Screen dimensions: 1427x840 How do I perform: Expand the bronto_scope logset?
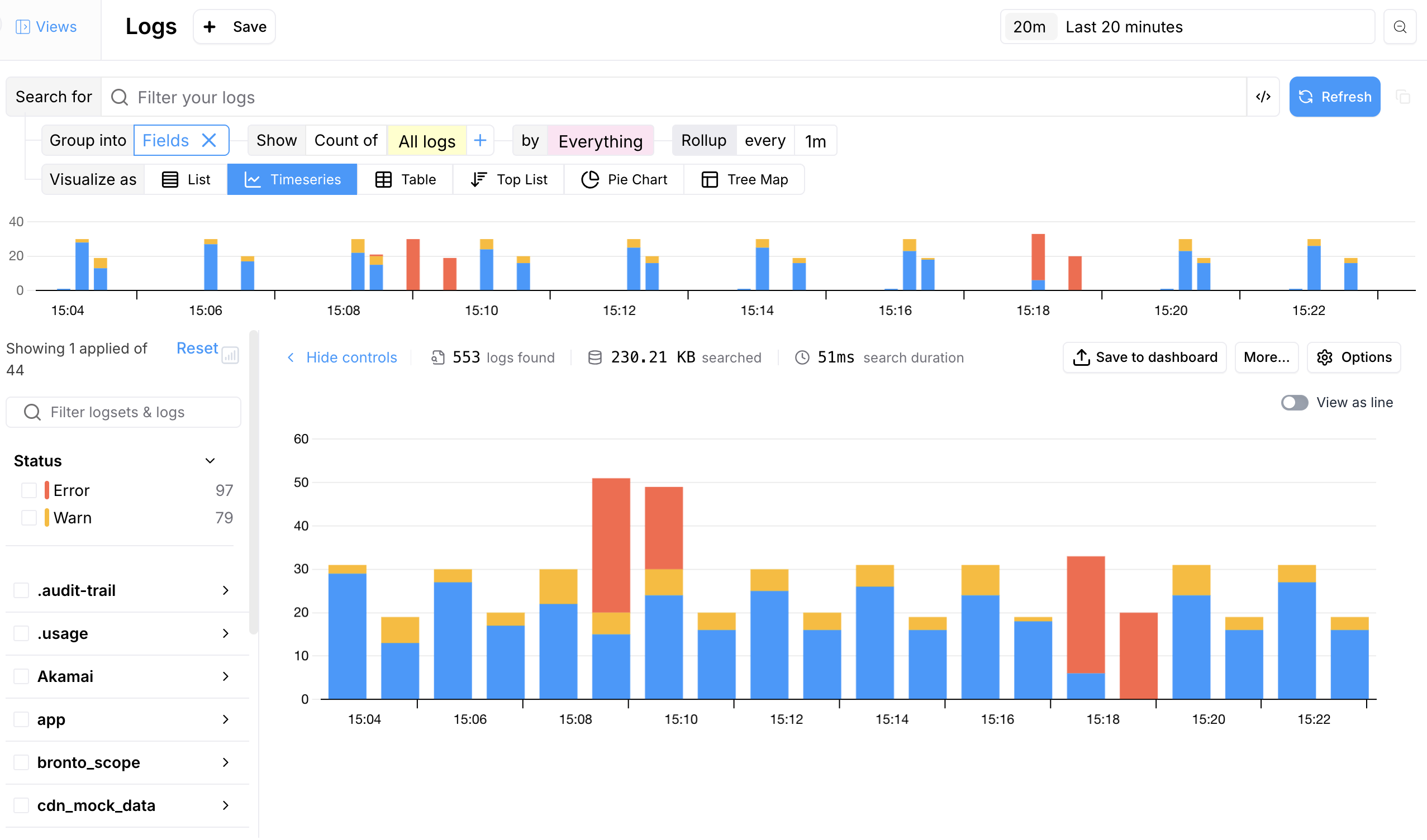[x=225, y=762]
